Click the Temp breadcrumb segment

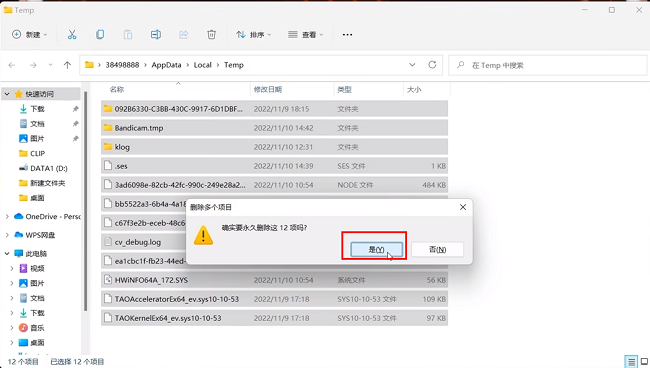[x=234, y=65]
